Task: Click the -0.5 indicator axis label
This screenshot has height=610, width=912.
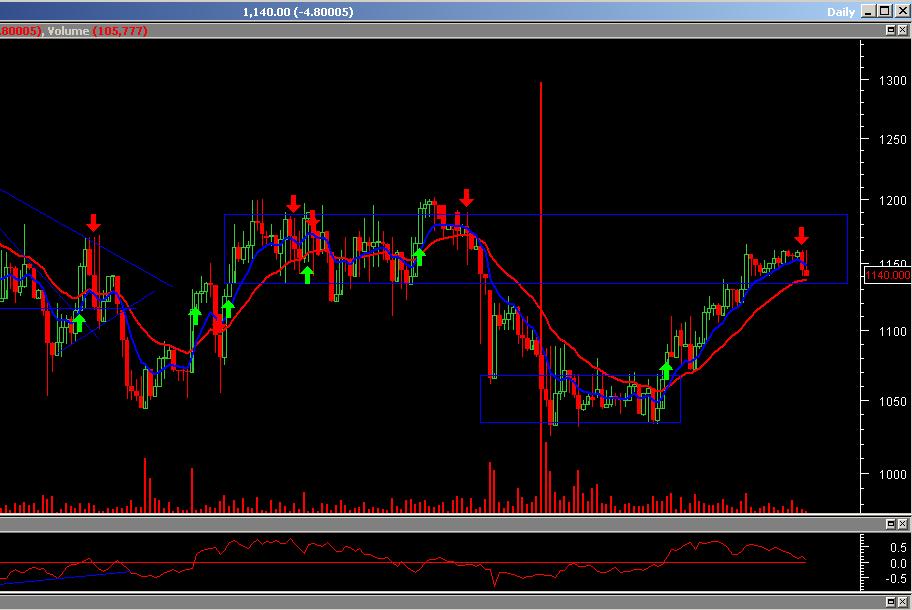Action: 896,579
